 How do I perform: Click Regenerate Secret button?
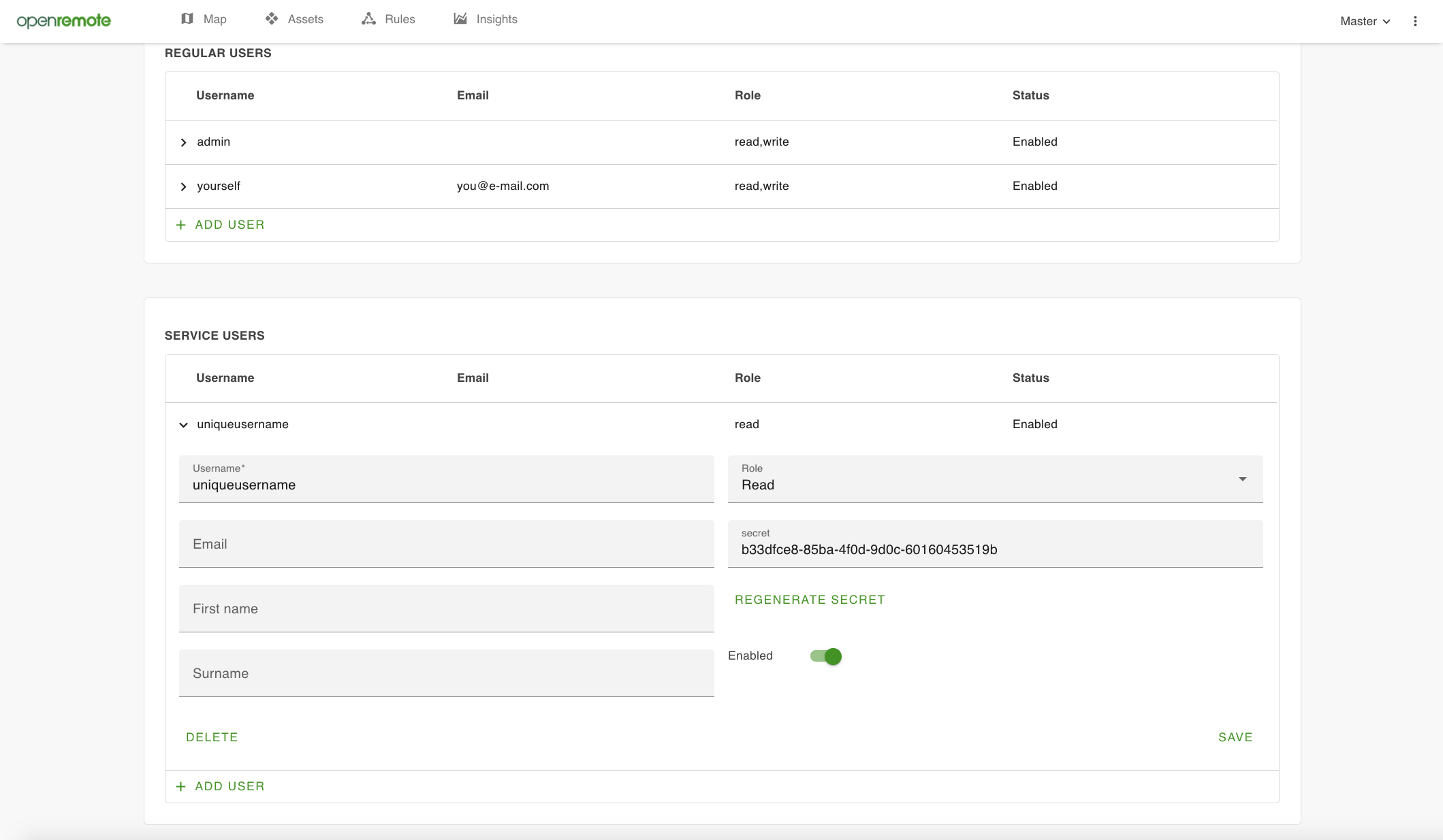(x=810, y=600)
